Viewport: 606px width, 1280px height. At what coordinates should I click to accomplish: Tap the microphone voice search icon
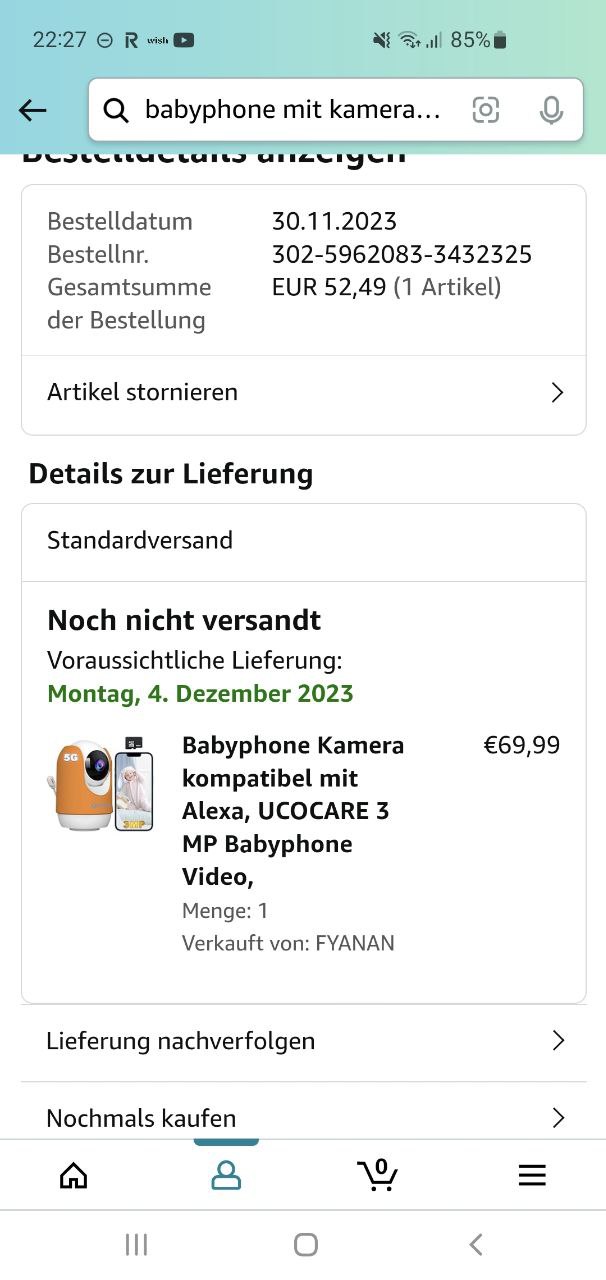(x=551, y=110)
